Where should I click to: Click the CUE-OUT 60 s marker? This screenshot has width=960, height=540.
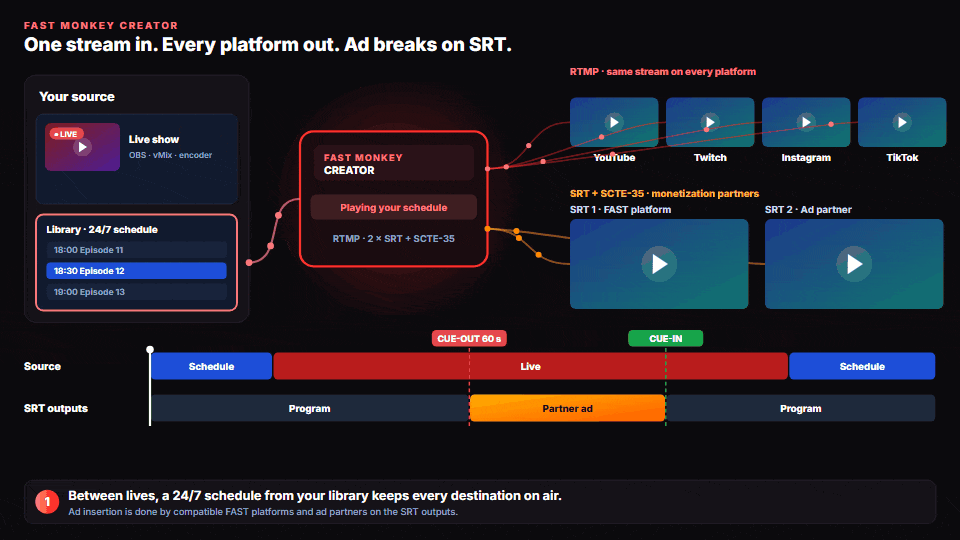pos(469,339)
